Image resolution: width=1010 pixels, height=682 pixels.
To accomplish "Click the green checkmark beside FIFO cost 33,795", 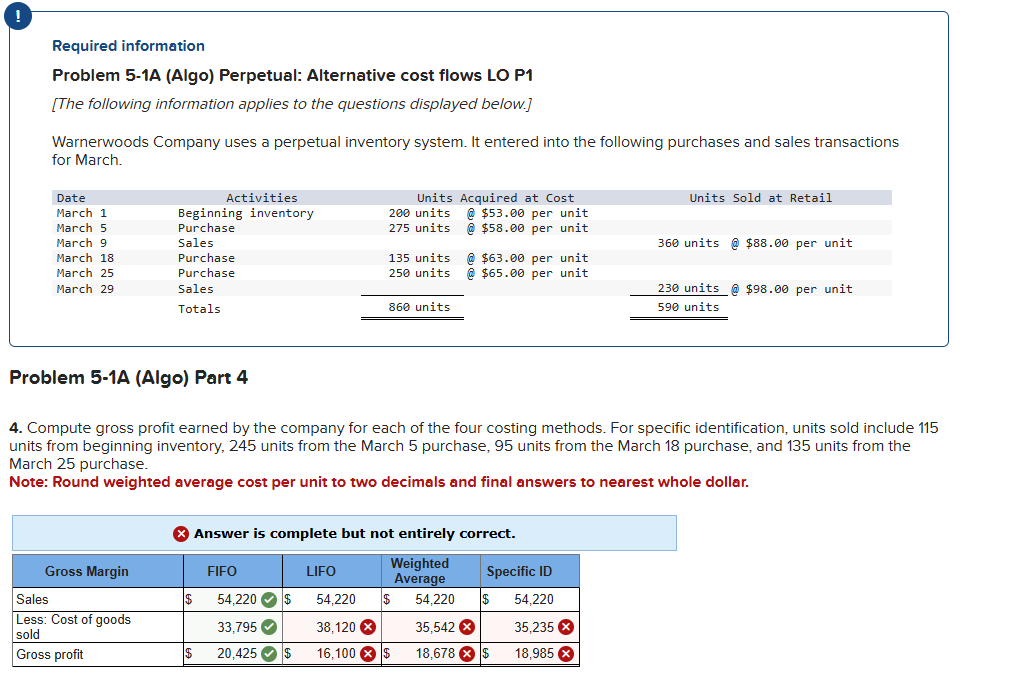I will click(x=271, y=627).
